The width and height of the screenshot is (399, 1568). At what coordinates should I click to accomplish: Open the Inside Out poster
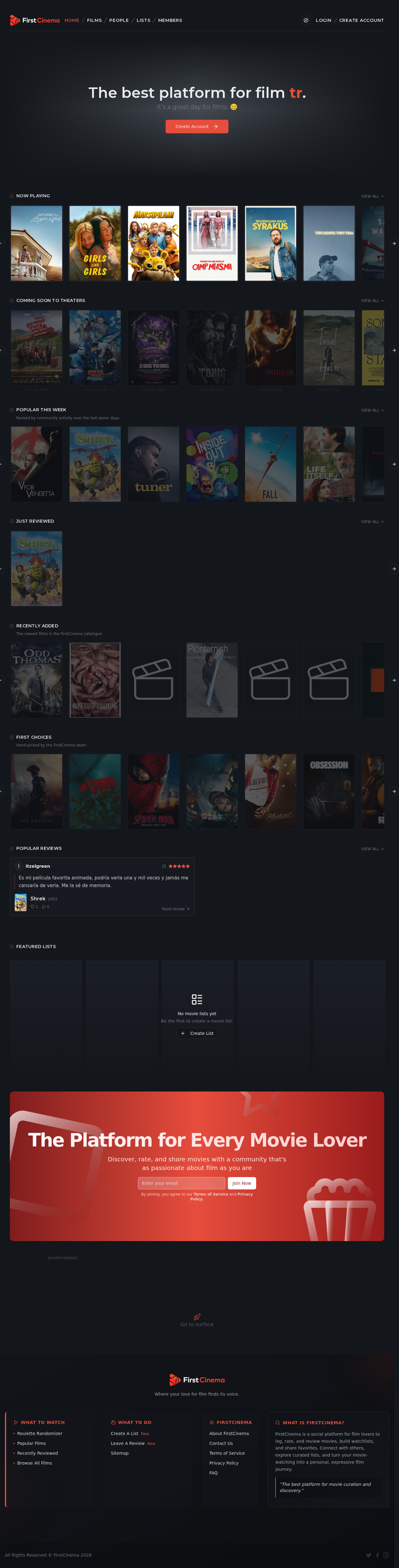(212, 464)
